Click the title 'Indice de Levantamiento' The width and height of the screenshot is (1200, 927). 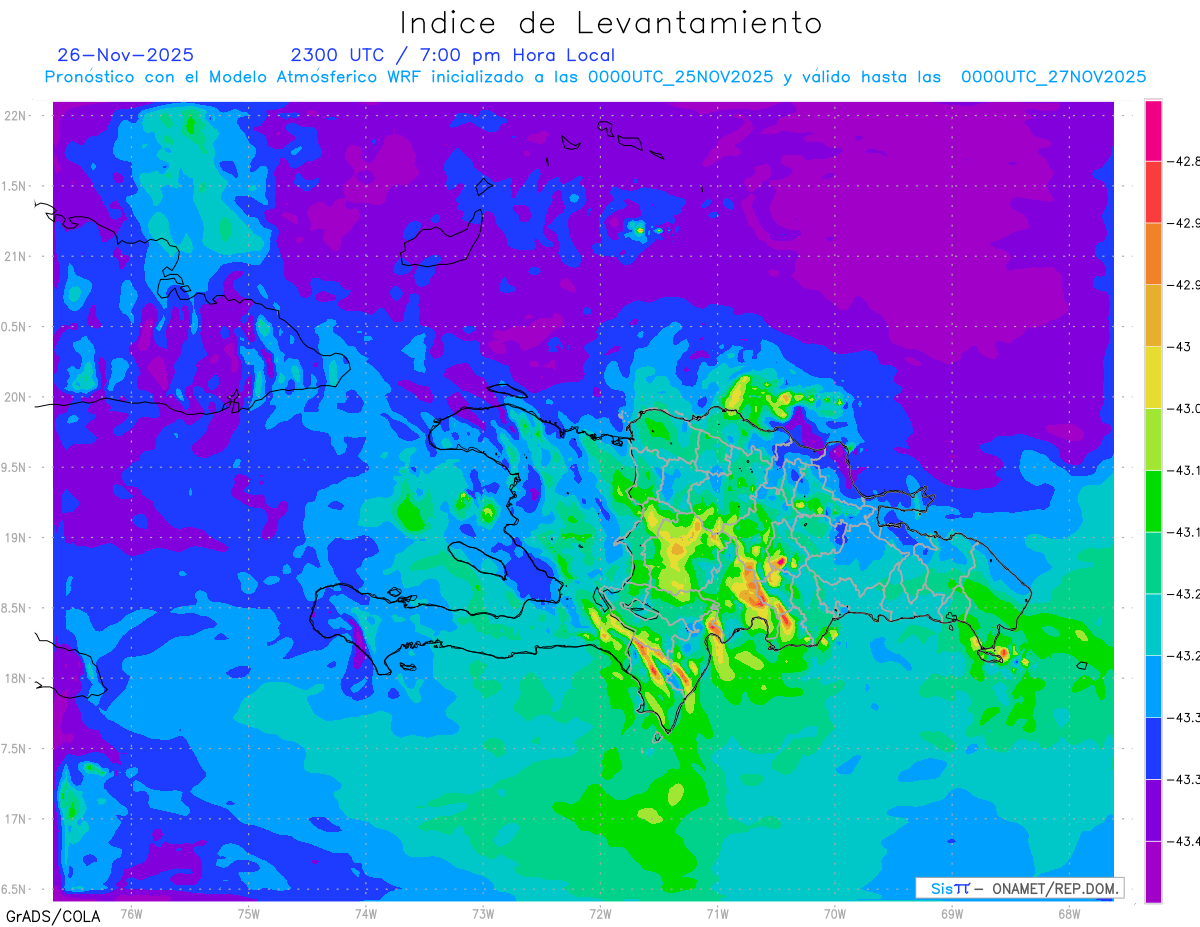coord(611,23)
